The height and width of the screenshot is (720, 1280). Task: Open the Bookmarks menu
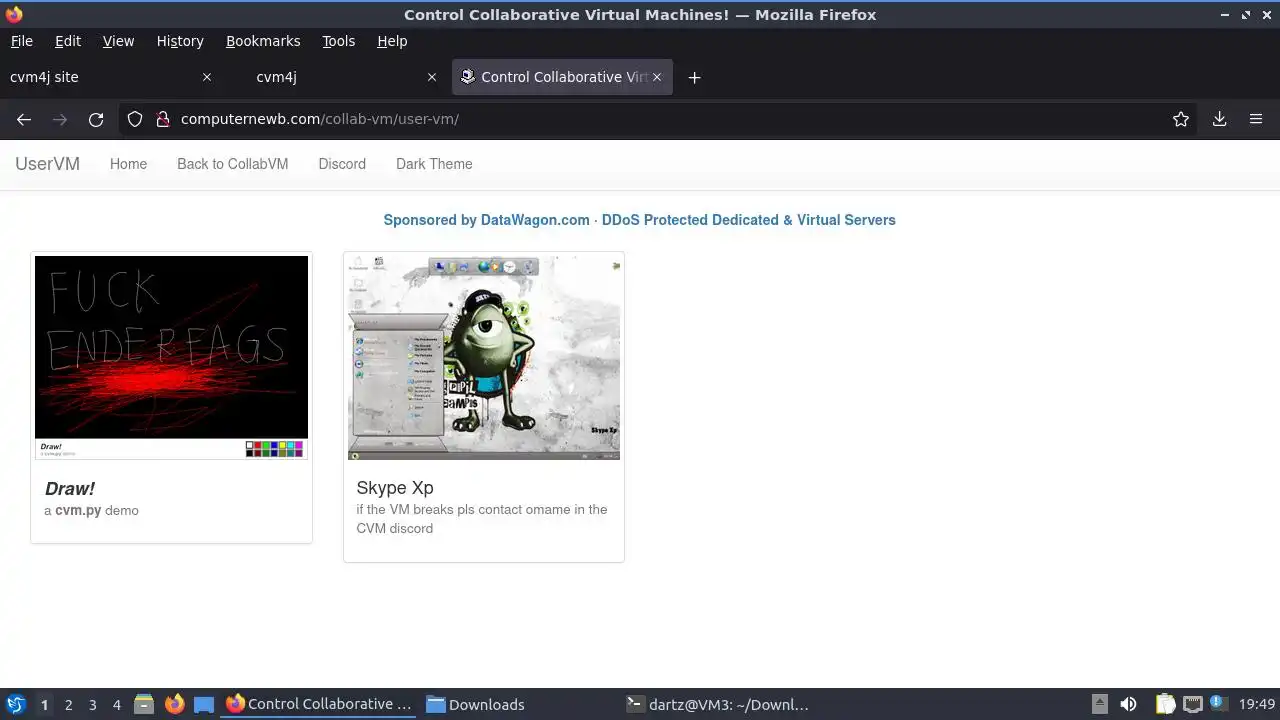[263, 41]
